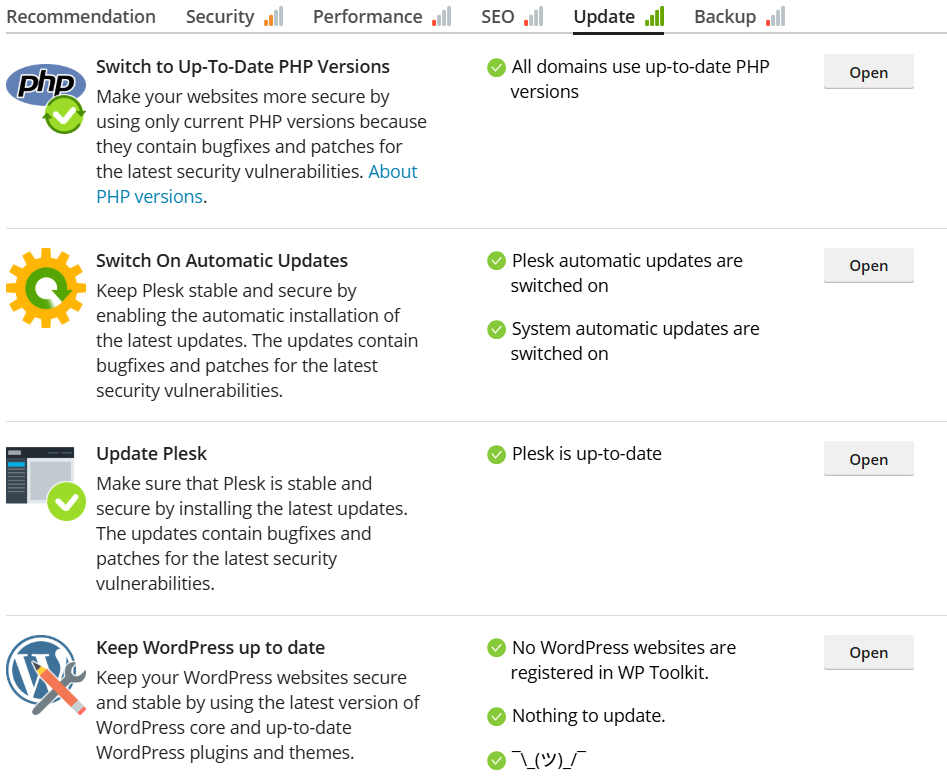
Task: Click the Performance tab signal bars icon
Action: 441,16
